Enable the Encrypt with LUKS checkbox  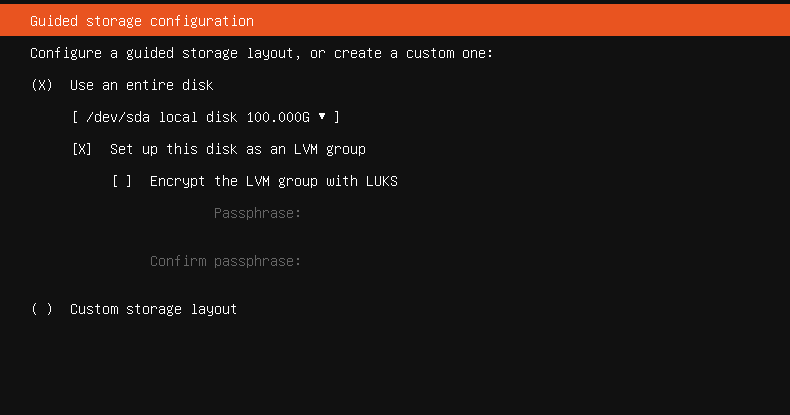tap(122, 181)
